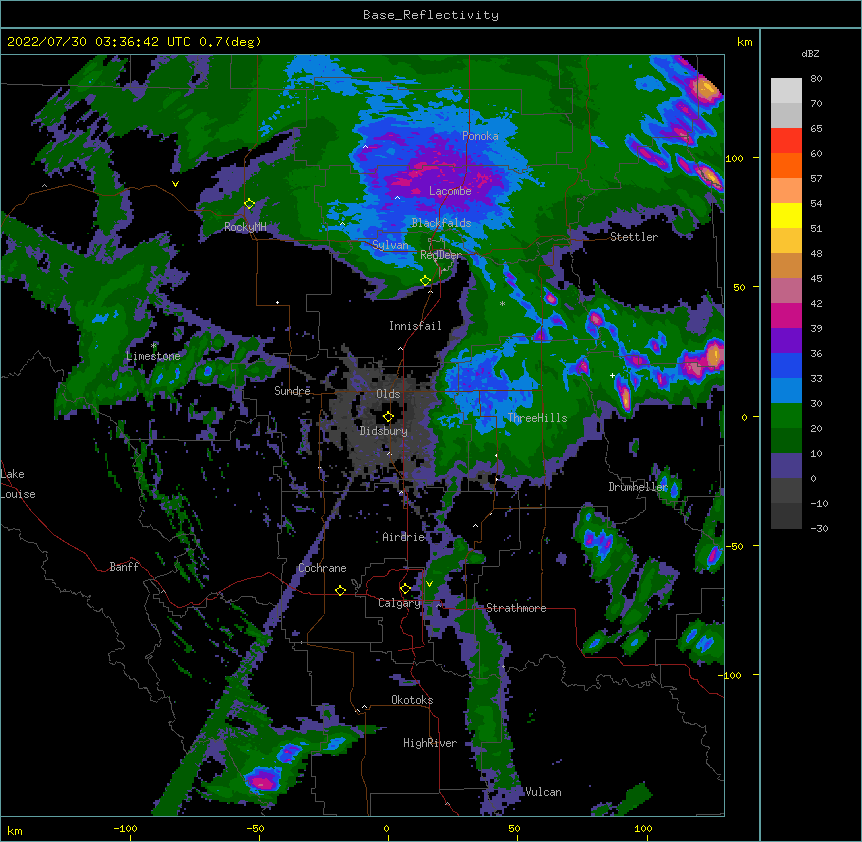Click the Base_Reflectivity title
This screenshot has height=842, width=862.
431,15
